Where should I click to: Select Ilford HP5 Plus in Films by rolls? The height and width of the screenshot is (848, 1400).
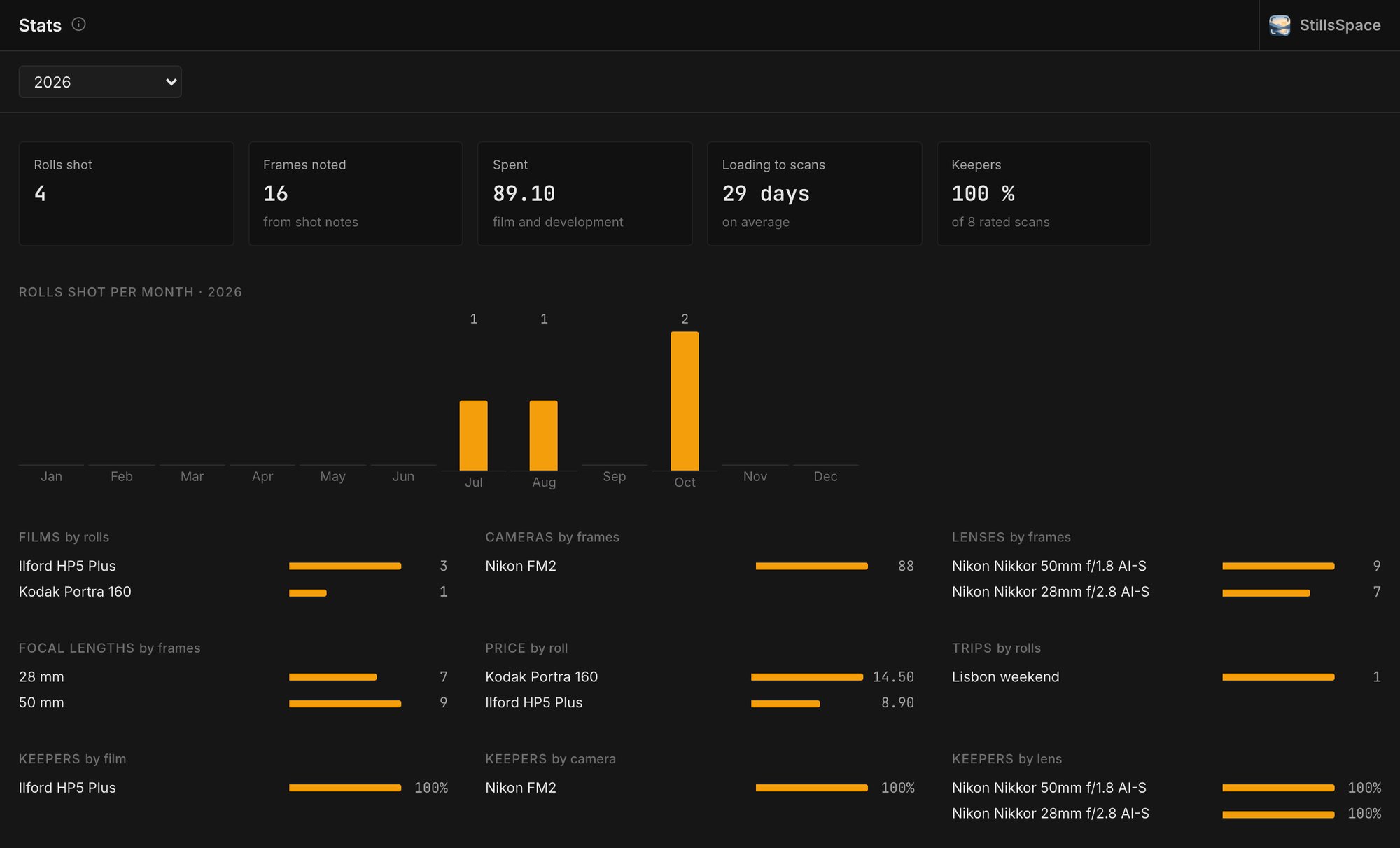(x=233, y=566)
